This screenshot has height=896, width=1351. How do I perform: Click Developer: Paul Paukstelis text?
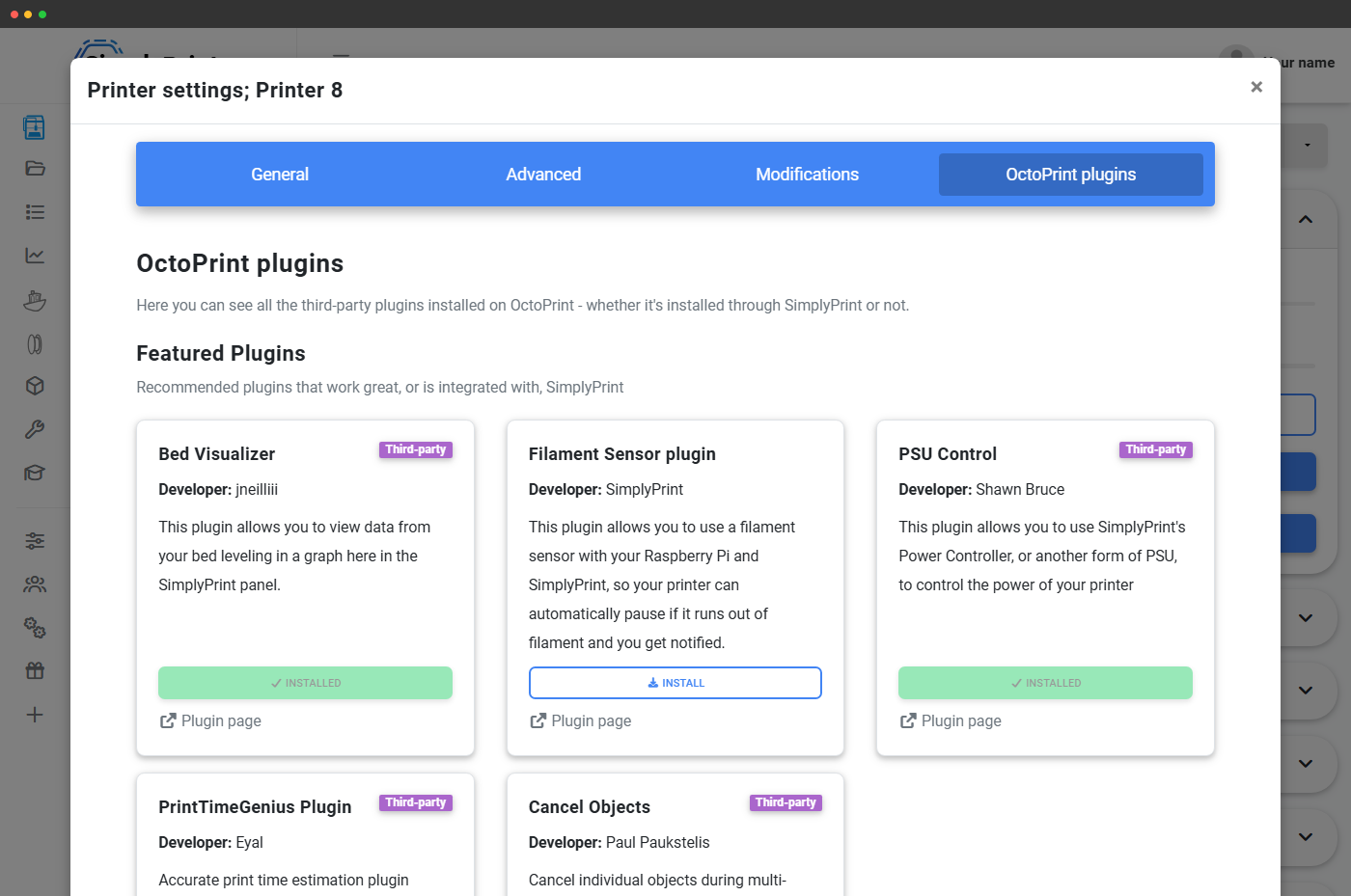click(x=619, y=843)
